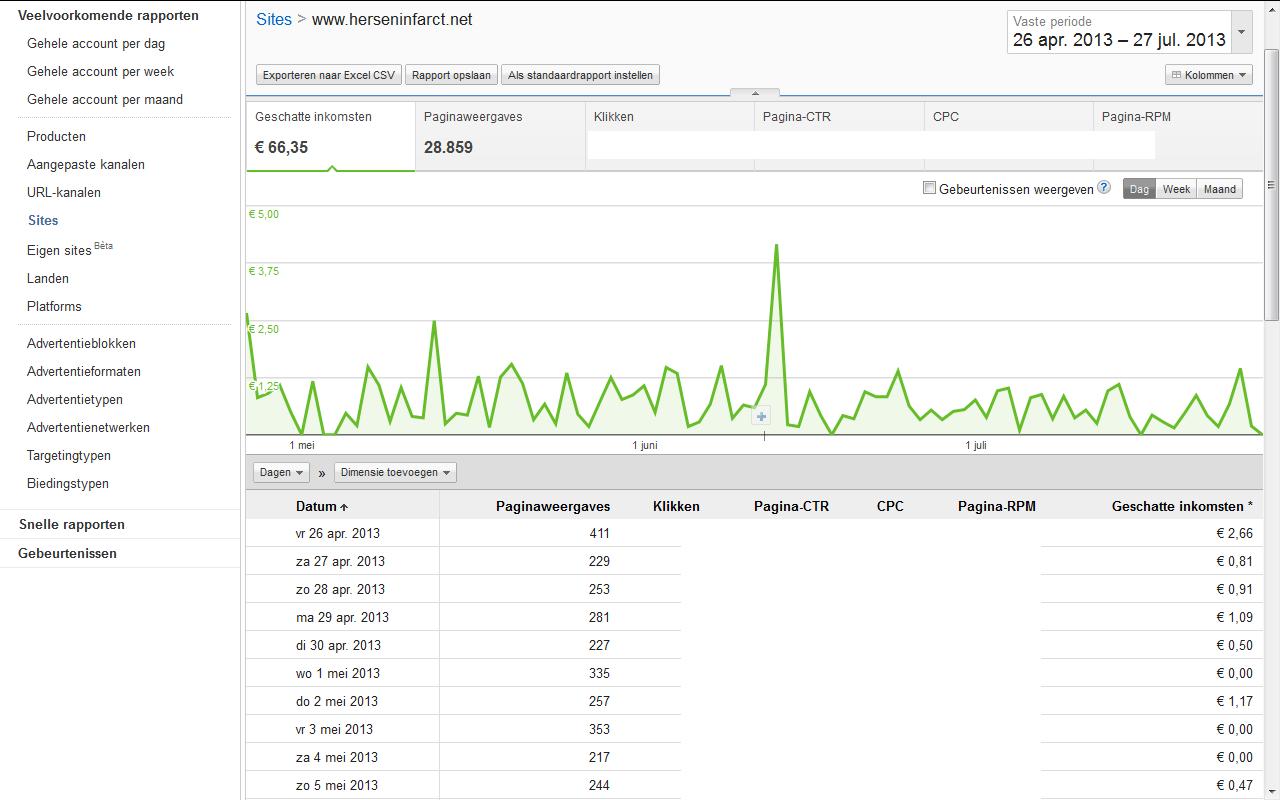Open Eigen sites Bèta report
The height and width of the screenshot is (800, 1280).
[x=70, y=249]
